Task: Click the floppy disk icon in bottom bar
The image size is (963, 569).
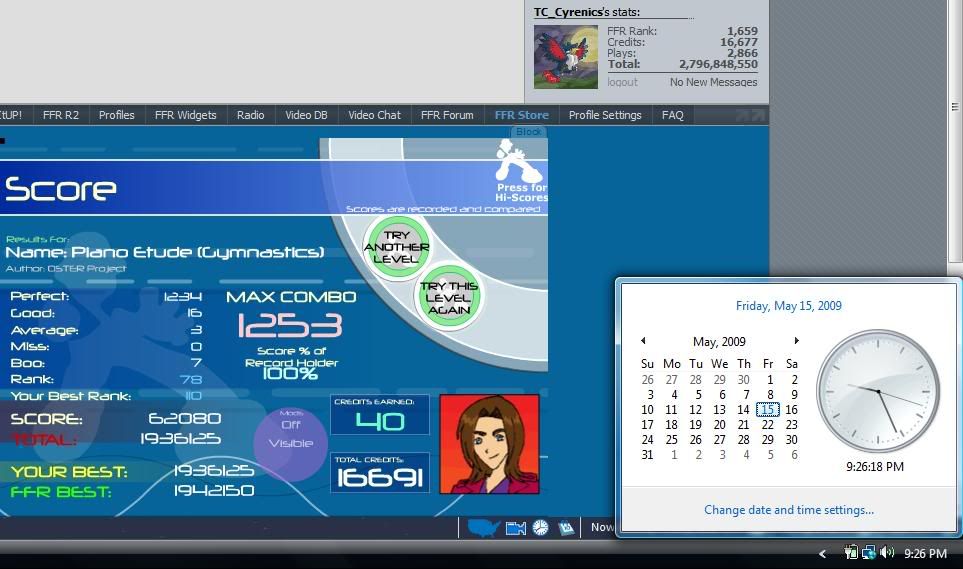Action: click(x=565, y=527)
